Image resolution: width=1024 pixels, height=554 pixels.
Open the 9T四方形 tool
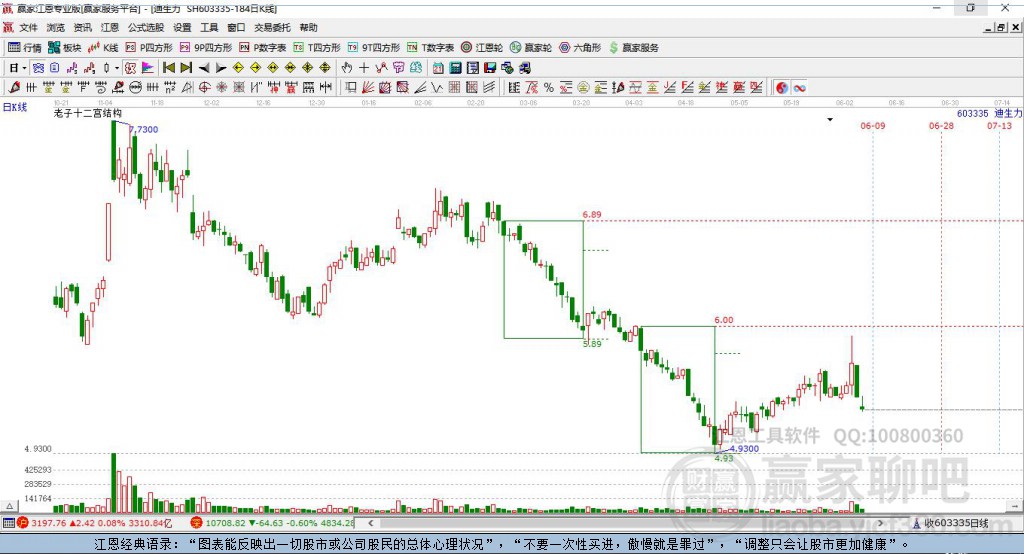pyautogui.click(x=373, y=48)
